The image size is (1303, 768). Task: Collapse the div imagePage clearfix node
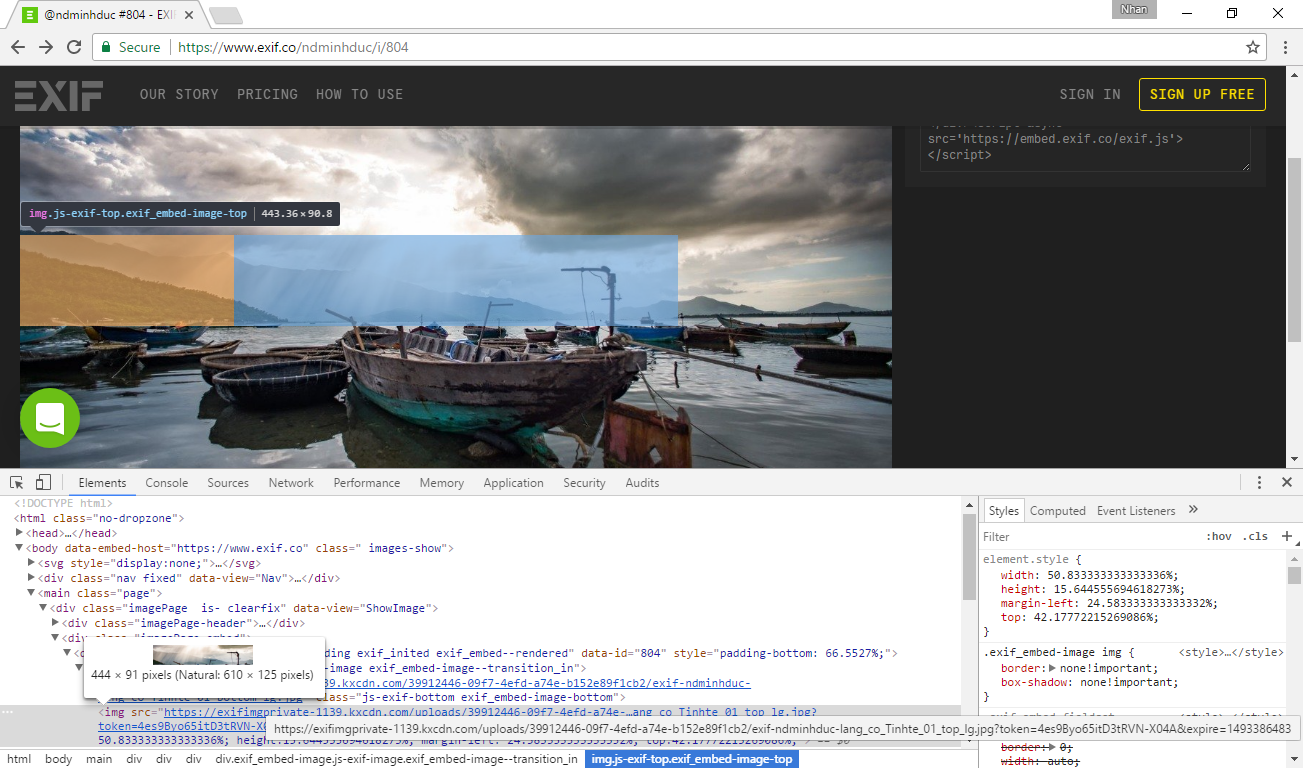point(43,608)
